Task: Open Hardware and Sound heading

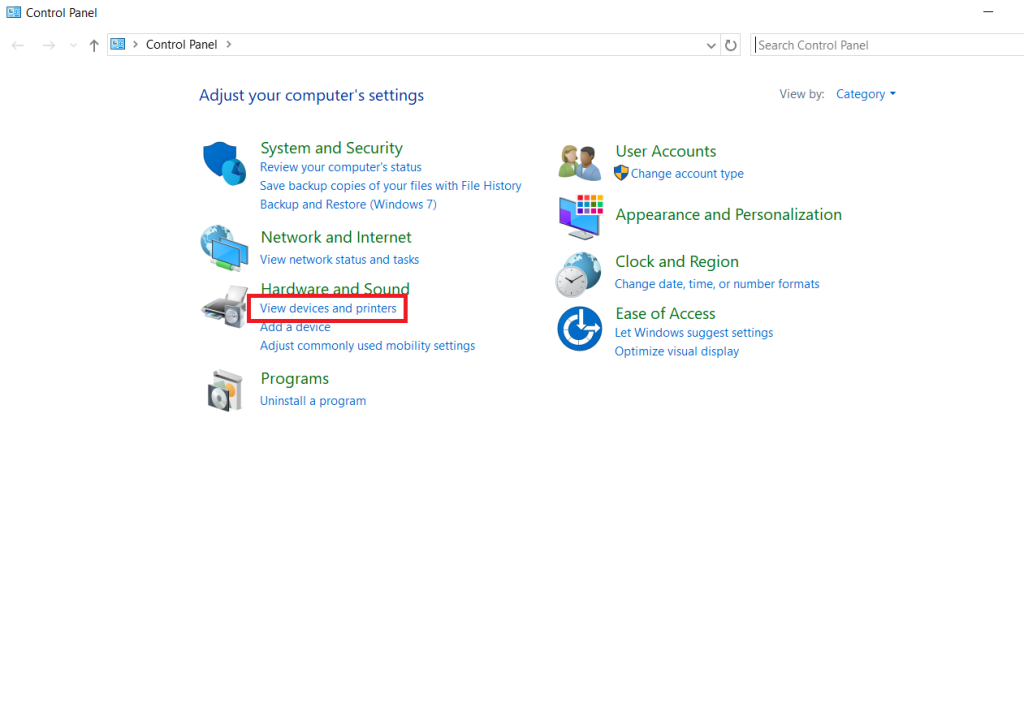Action: 335,288
